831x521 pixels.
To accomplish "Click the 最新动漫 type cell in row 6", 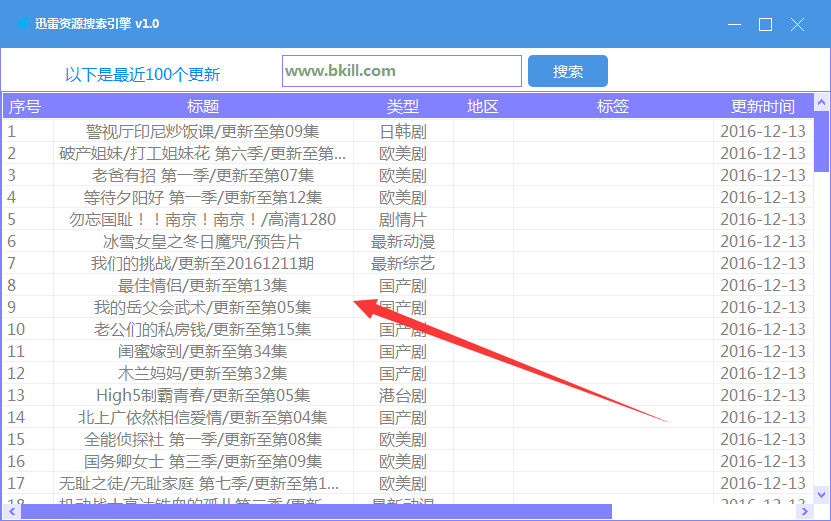I will [403, 242].
